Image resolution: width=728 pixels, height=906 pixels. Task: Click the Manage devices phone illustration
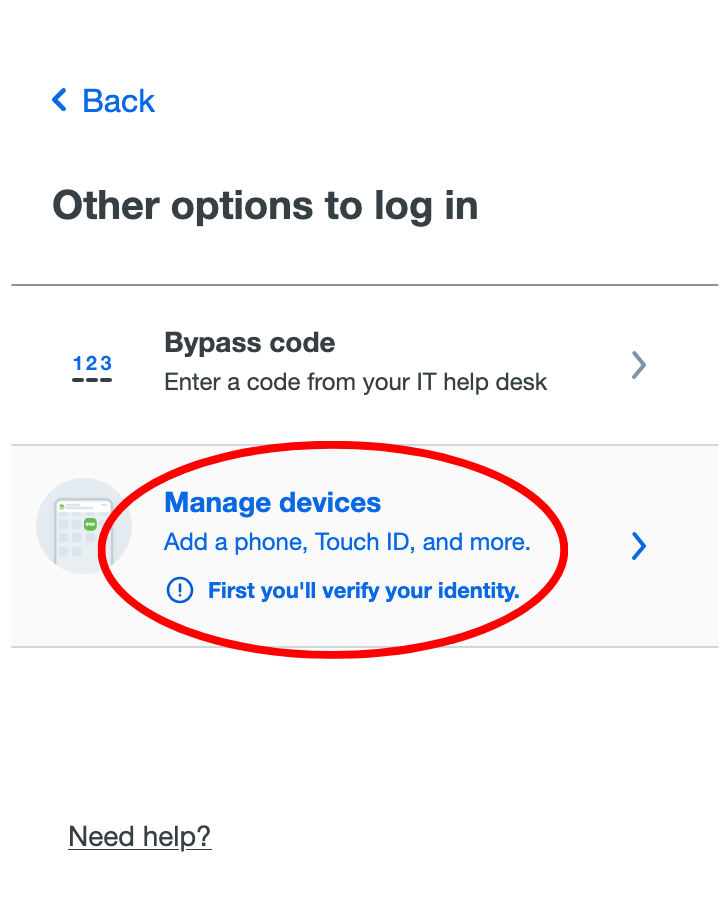tap(84, 526)
